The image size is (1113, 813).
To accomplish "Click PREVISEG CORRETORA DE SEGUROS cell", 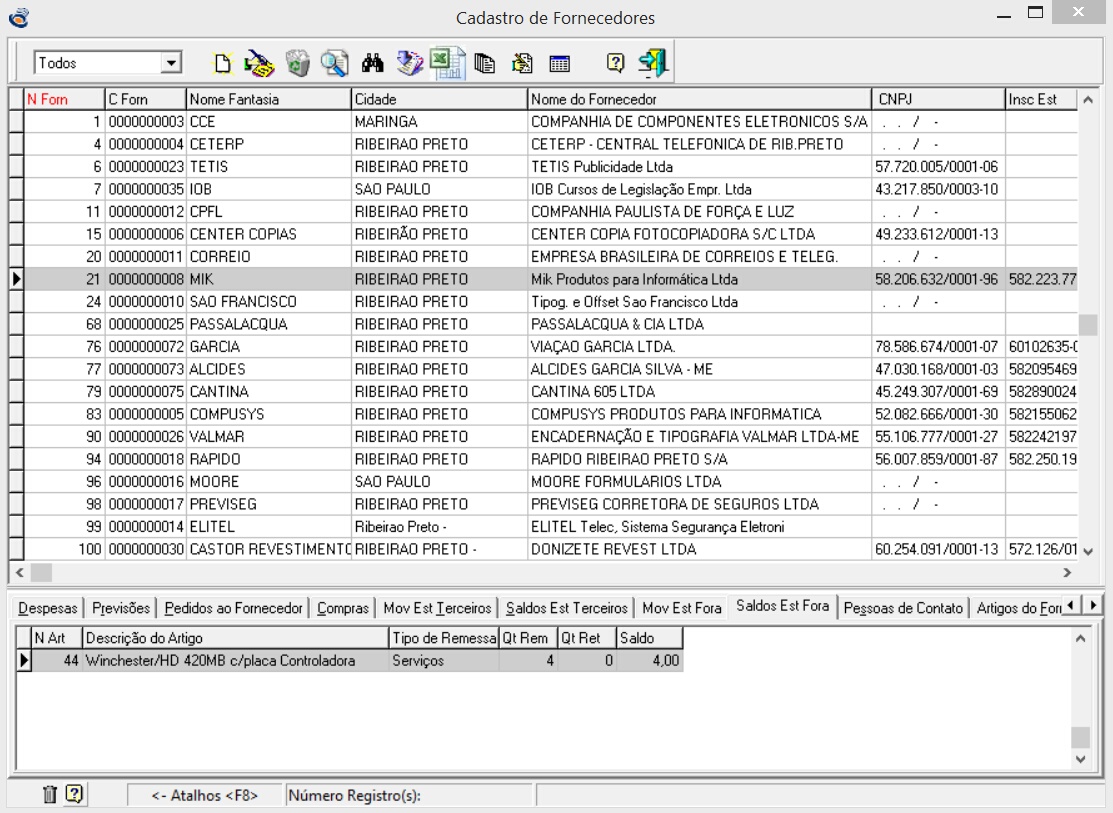I will click(x=699, y=505).
